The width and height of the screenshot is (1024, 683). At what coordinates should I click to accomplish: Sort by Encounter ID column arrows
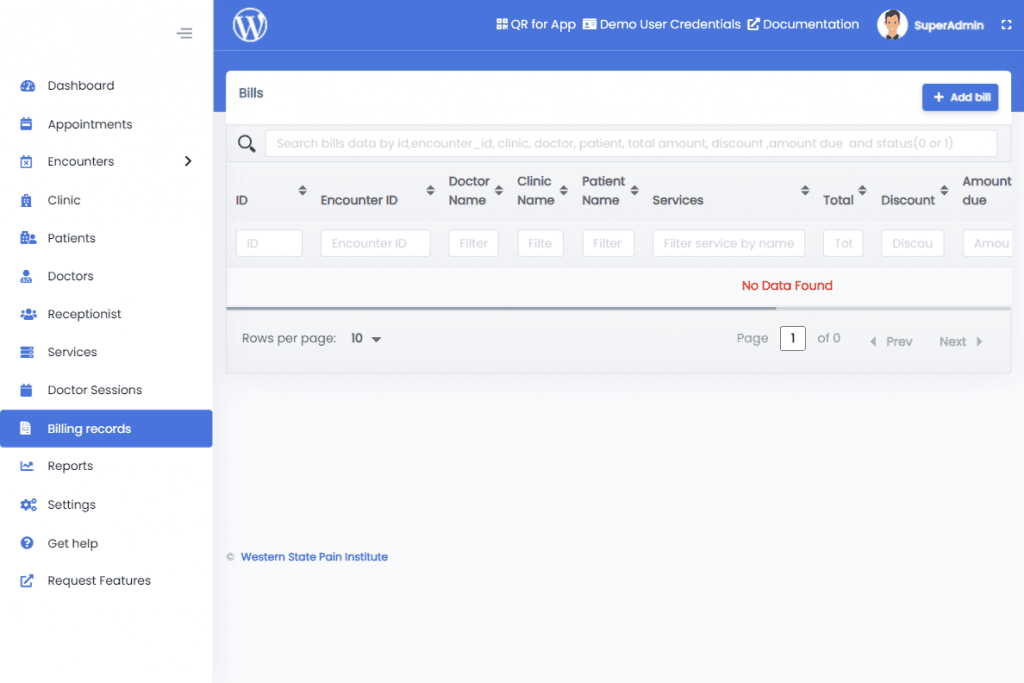pyautogui.click(x=430, y=190)
